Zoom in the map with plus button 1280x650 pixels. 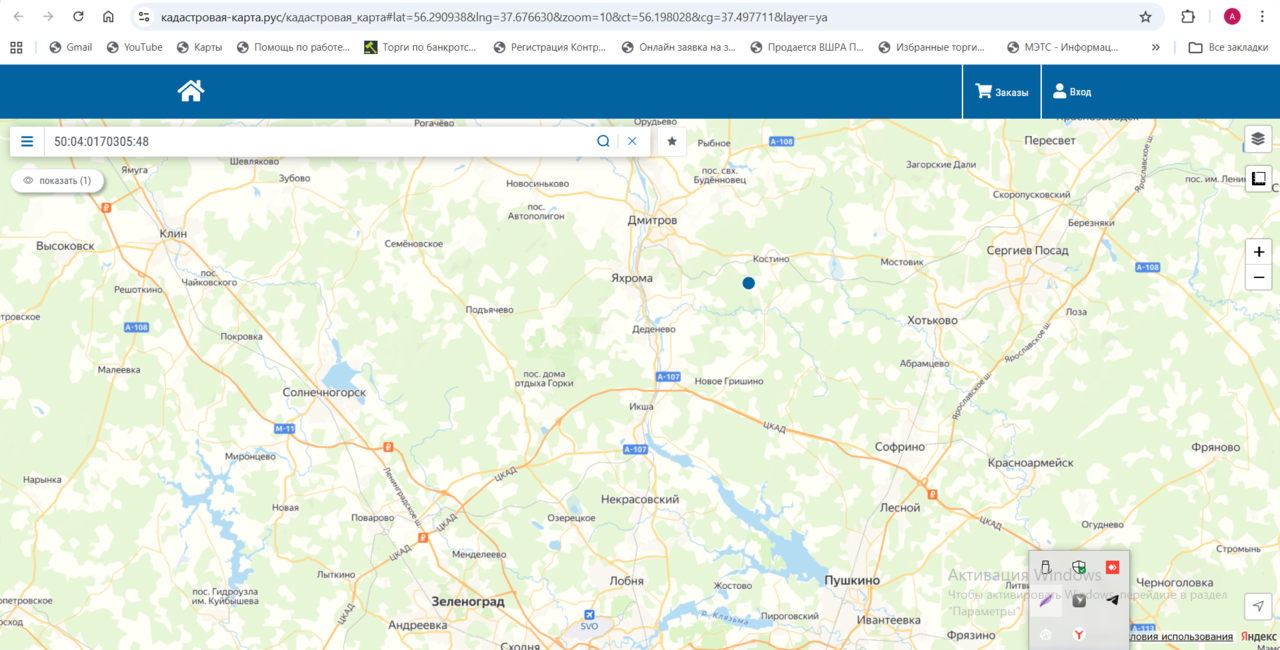pyautogui.click(x=1258, y=252)
